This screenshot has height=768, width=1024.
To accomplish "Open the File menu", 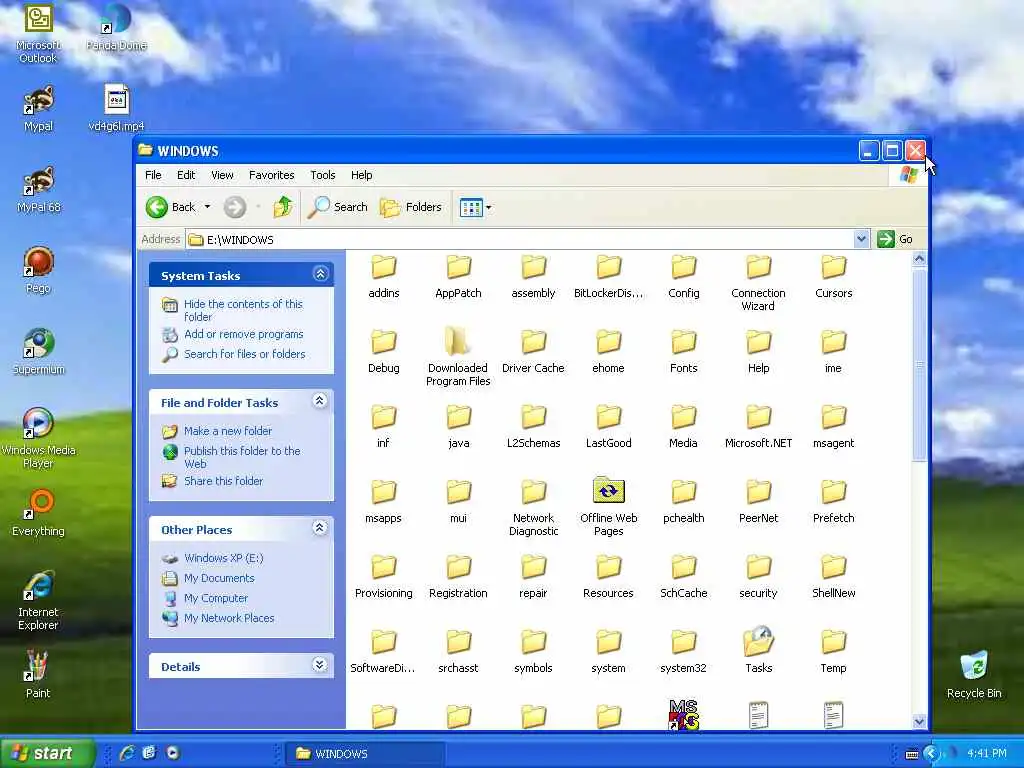I will (153, 175).
